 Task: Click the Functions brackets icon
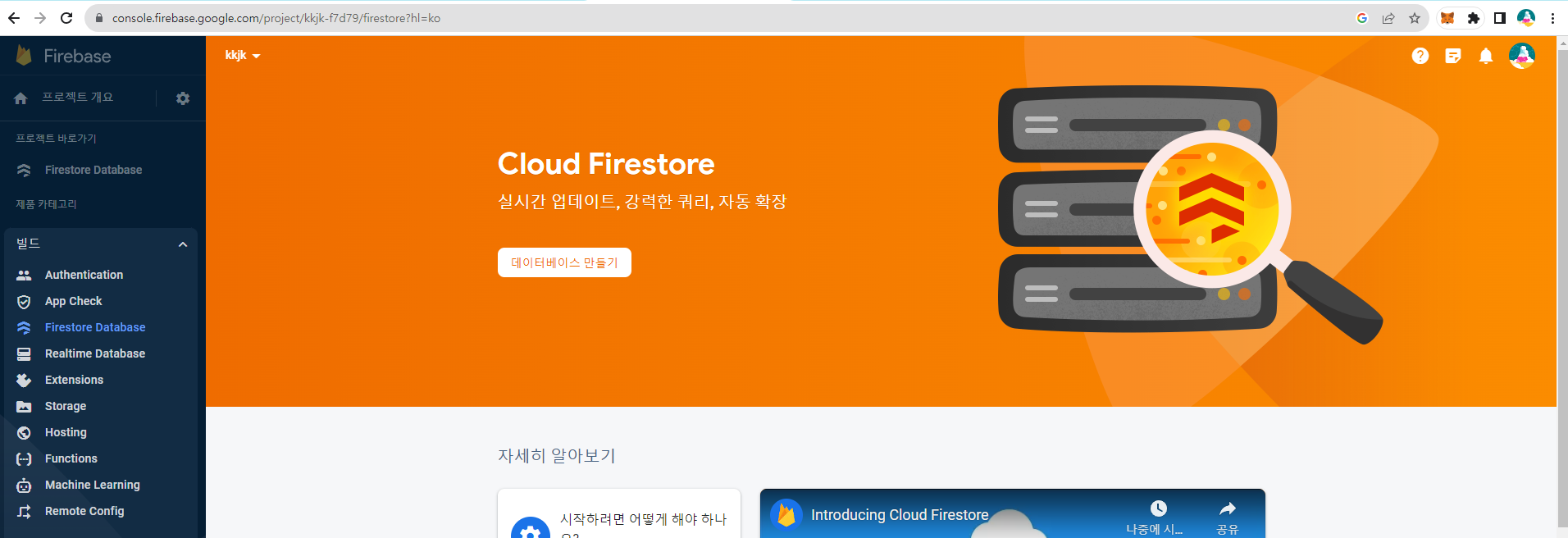(24, 458)
